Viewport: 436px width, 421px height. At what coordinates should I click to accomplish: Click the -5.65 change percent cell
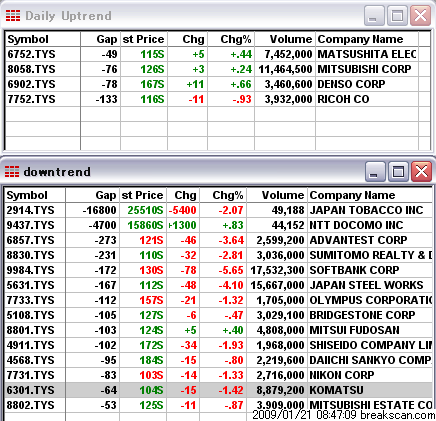(231, 270)
